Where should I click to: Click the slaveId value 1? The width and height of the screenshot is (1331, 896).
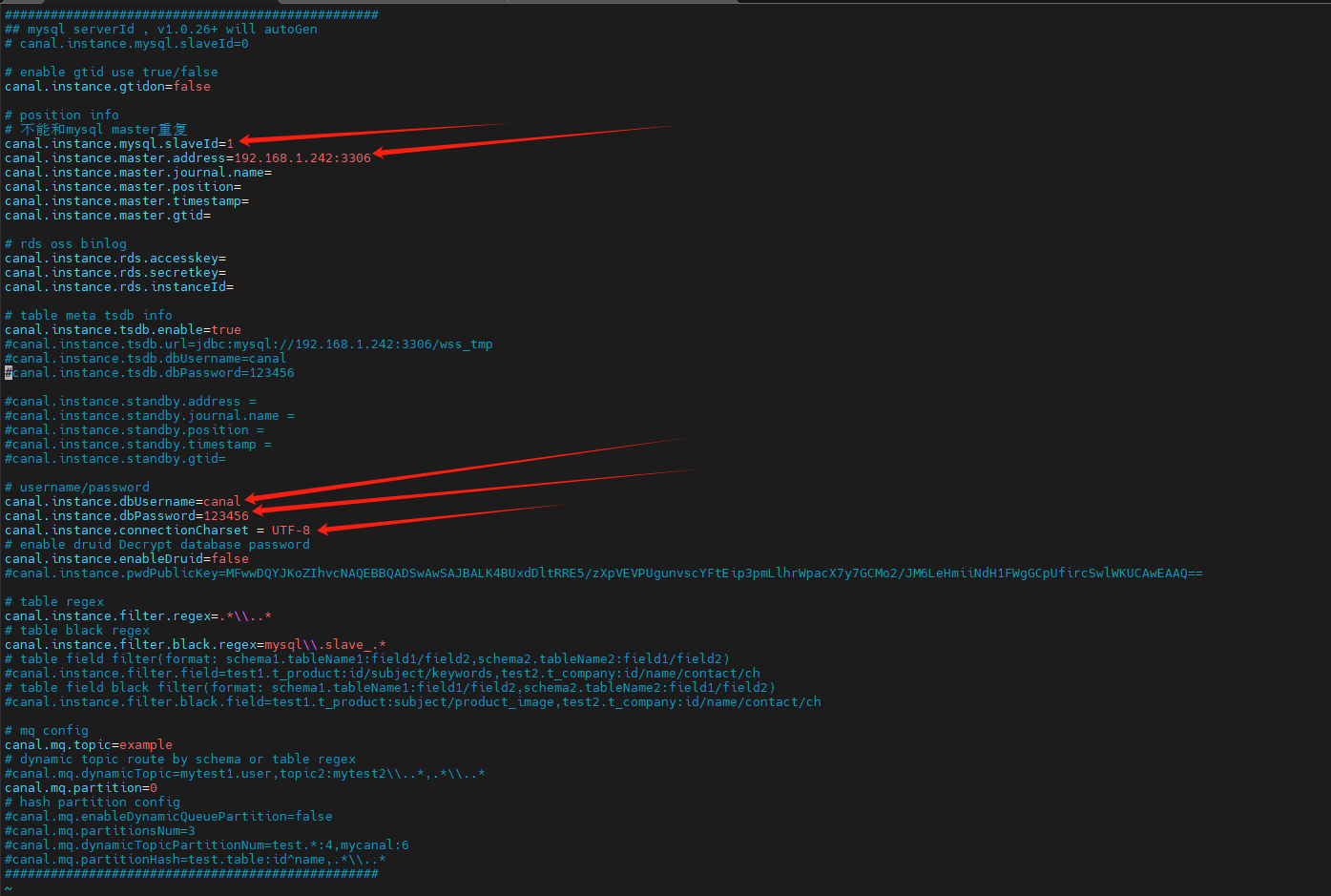(x=230, y=144)
